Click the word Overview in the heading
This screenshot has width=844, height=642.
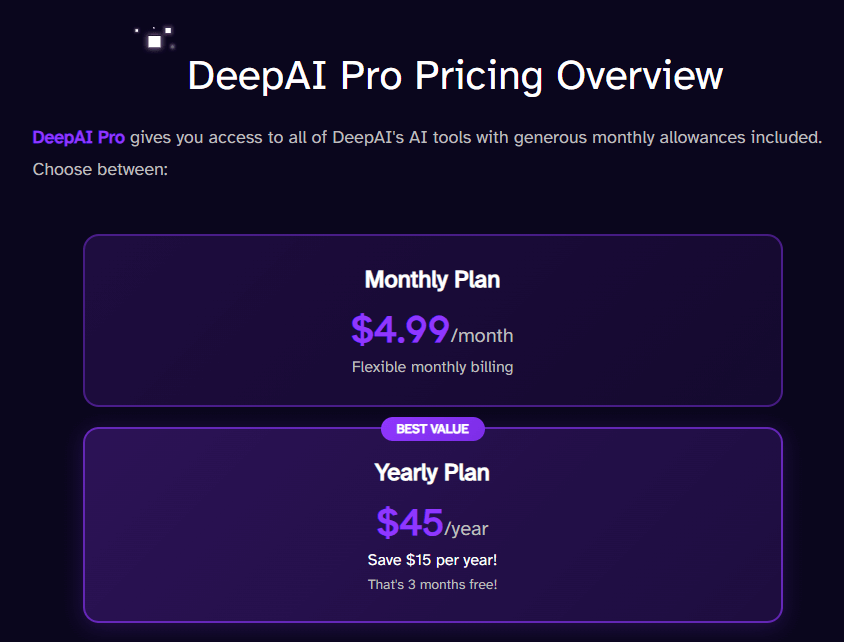(639, 76)
